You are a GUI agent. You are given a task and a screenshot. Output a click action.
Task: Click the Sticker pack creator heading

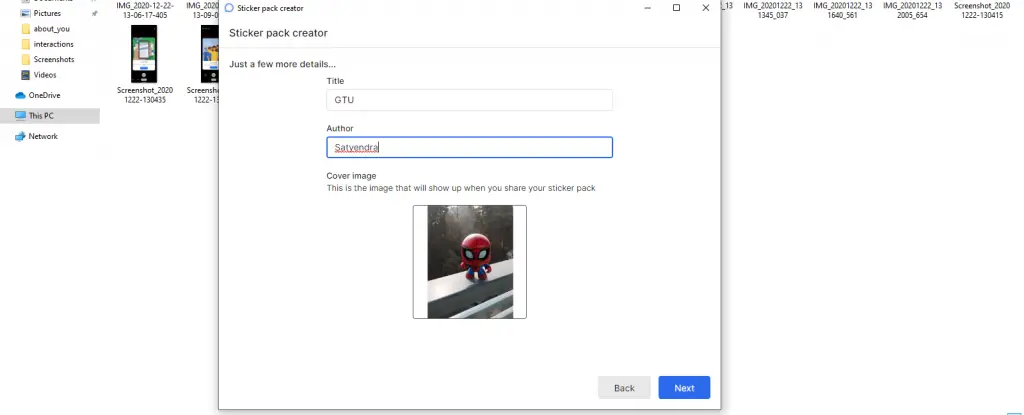coord(278,33)
